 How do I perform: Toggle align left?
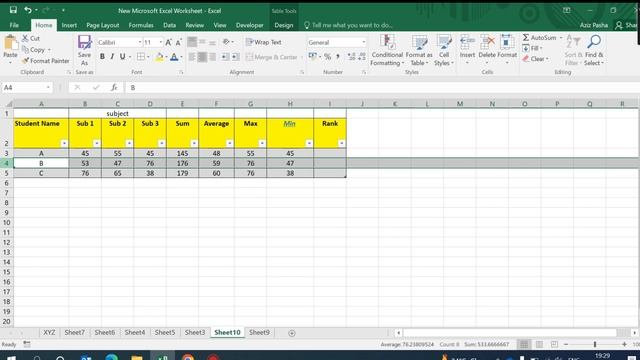click(192, 57)
